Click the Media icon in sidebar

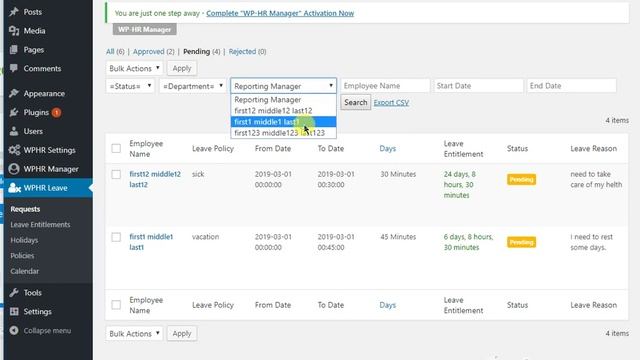point(14,31)
